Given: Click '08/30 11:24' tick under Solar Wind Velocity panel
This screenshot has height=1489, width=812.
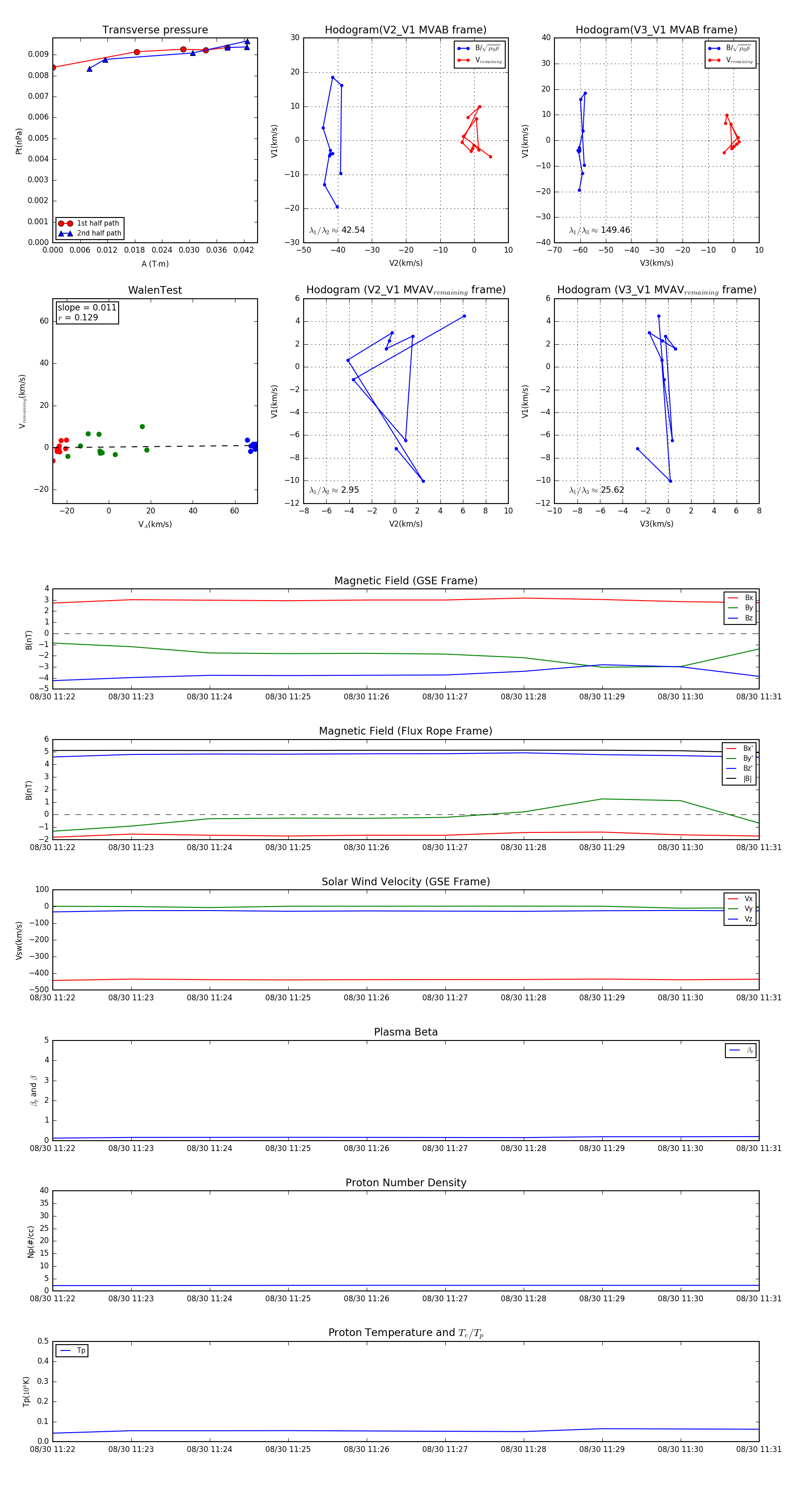Looking at the screenshot, I should coord(209,998).
